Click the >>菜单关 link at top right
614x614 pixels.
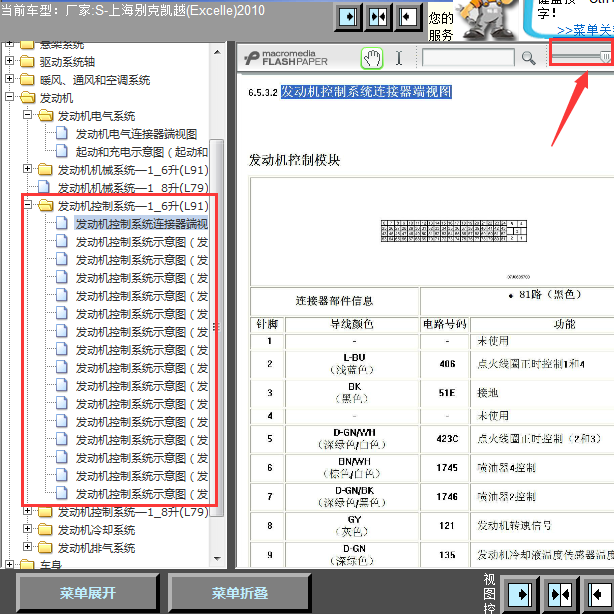click(585, 31)
